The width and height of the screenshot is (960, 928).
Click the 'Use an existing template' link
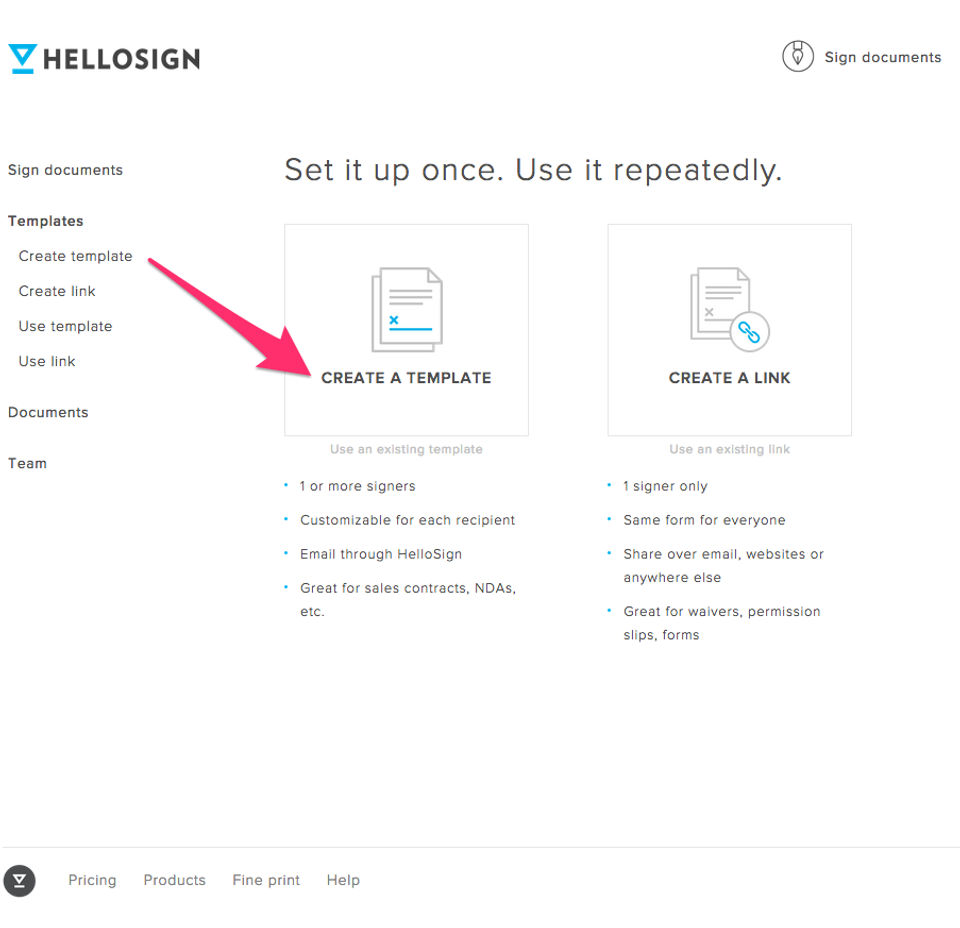tap(406, 449)
